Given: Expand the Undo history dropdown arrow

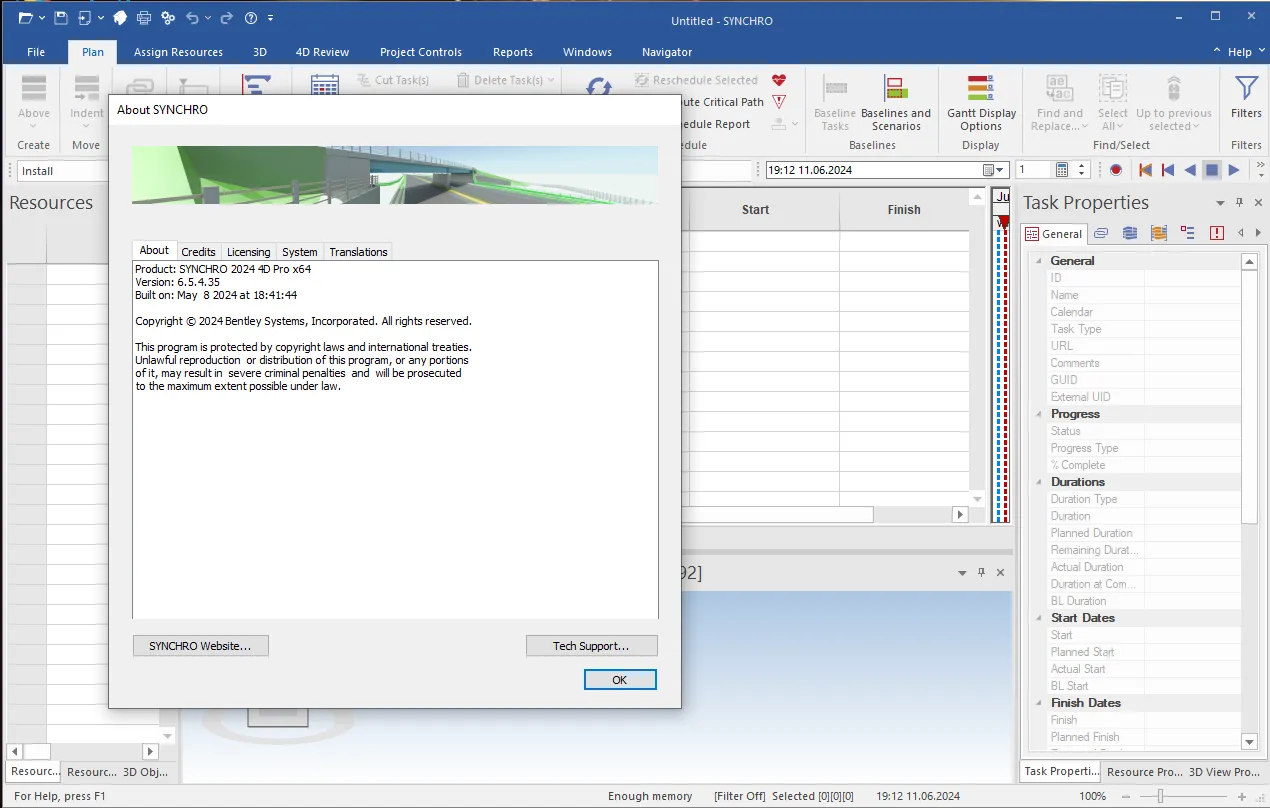Looking at the screenshot, I should (x=207, y=18).
